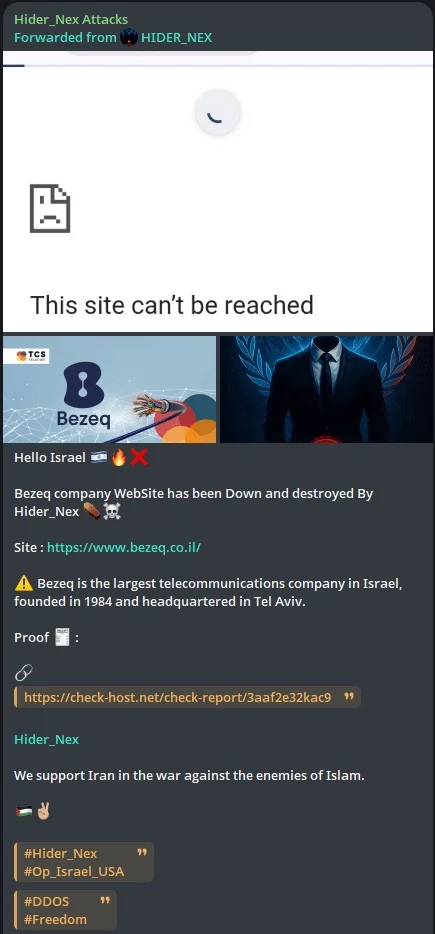This screenshot has width=435, height=934.
Task: Open the Bezeq logo image
Action: pyautogui.click(x=110, y=390)
